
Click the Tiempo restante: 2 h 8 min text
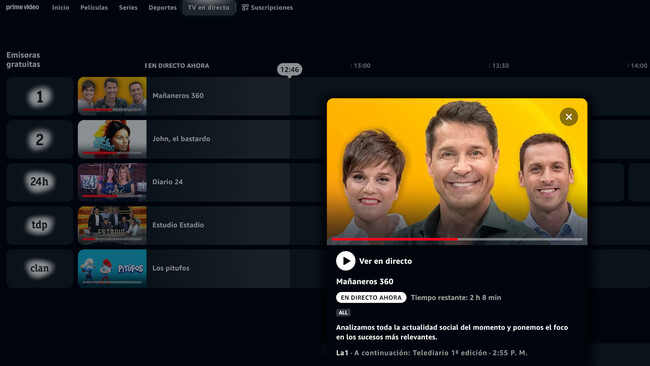tap(456, 298)
